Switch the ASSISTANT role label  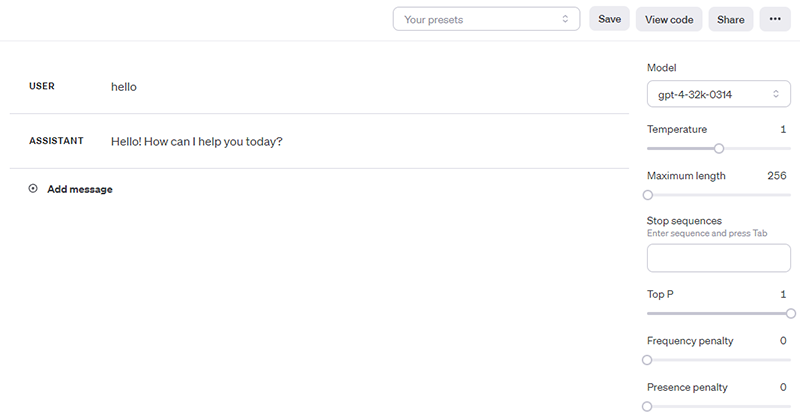click(56, 141)
